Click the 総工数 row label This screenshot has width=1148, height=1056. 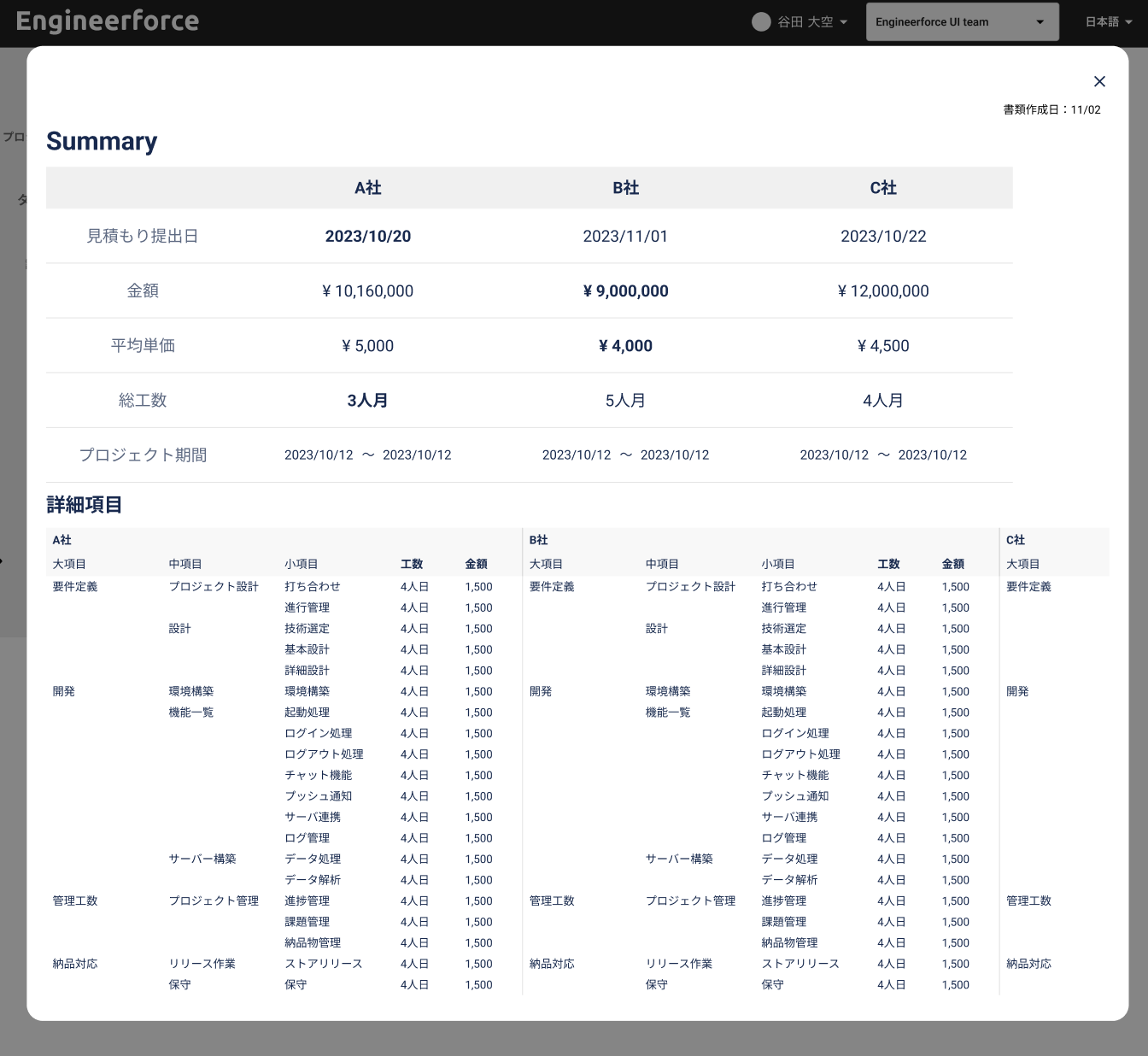(142, 400)
